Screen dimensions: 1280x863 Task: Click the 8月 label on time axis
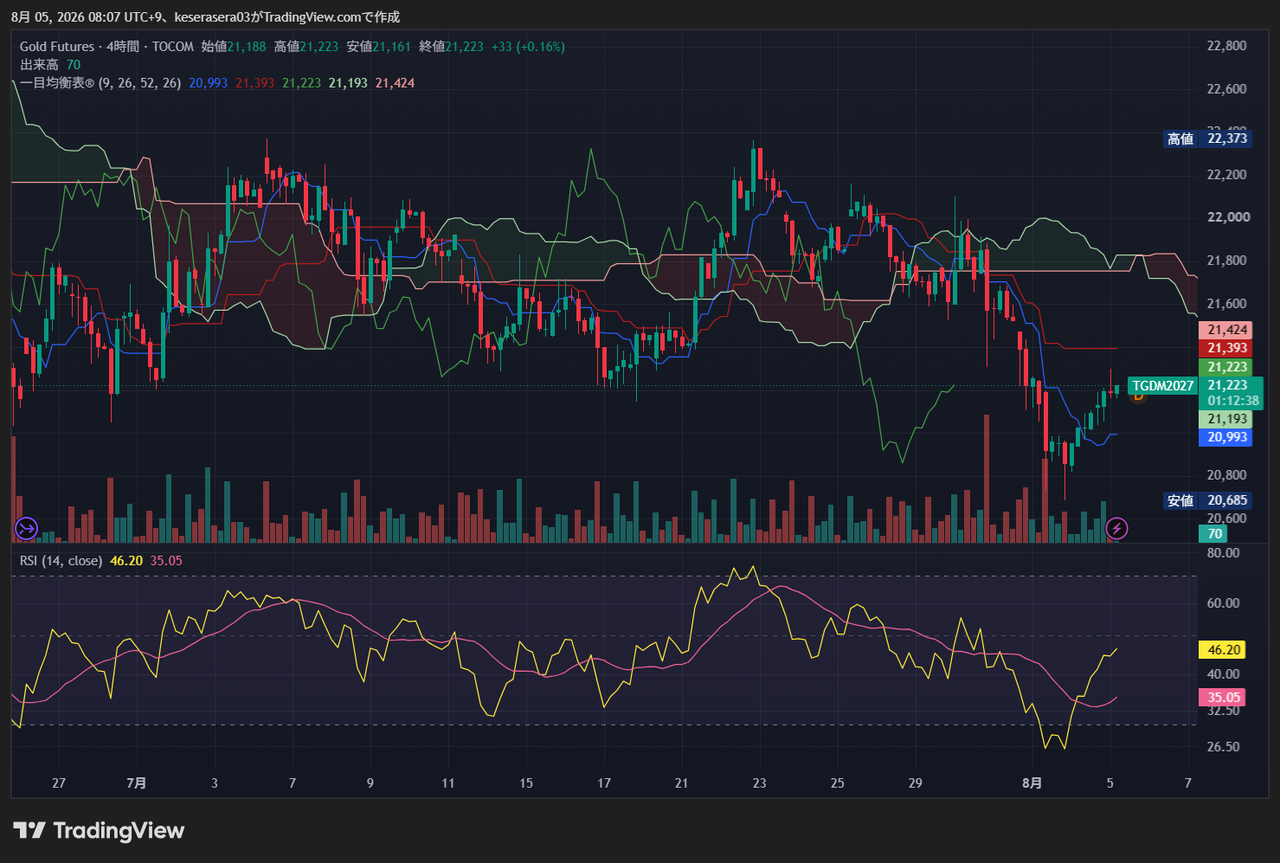[x=1033, y=783]
